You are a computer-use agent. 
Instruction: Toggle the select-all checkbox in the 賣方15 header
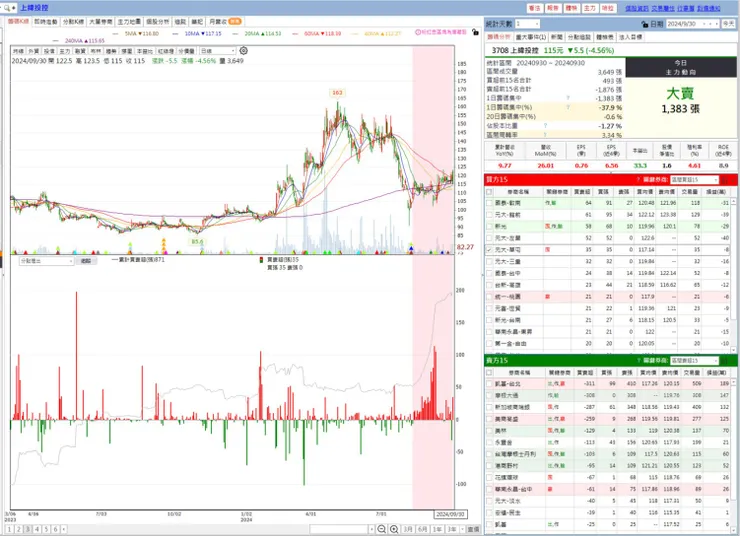pos(489,372)
